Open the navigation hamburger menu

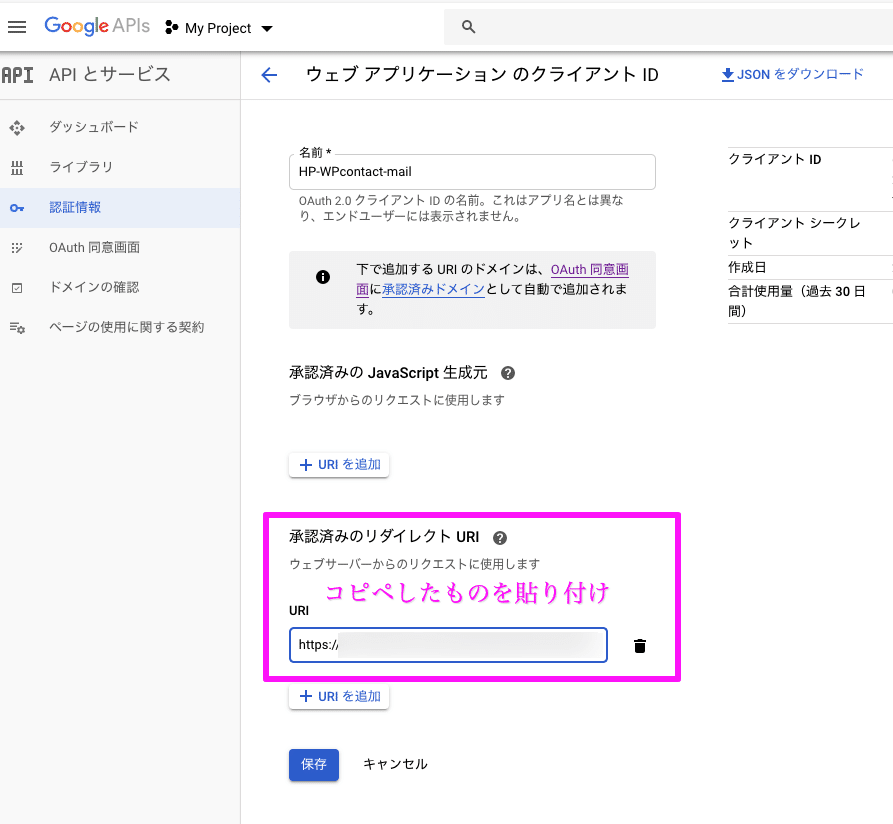coord(18,27)
